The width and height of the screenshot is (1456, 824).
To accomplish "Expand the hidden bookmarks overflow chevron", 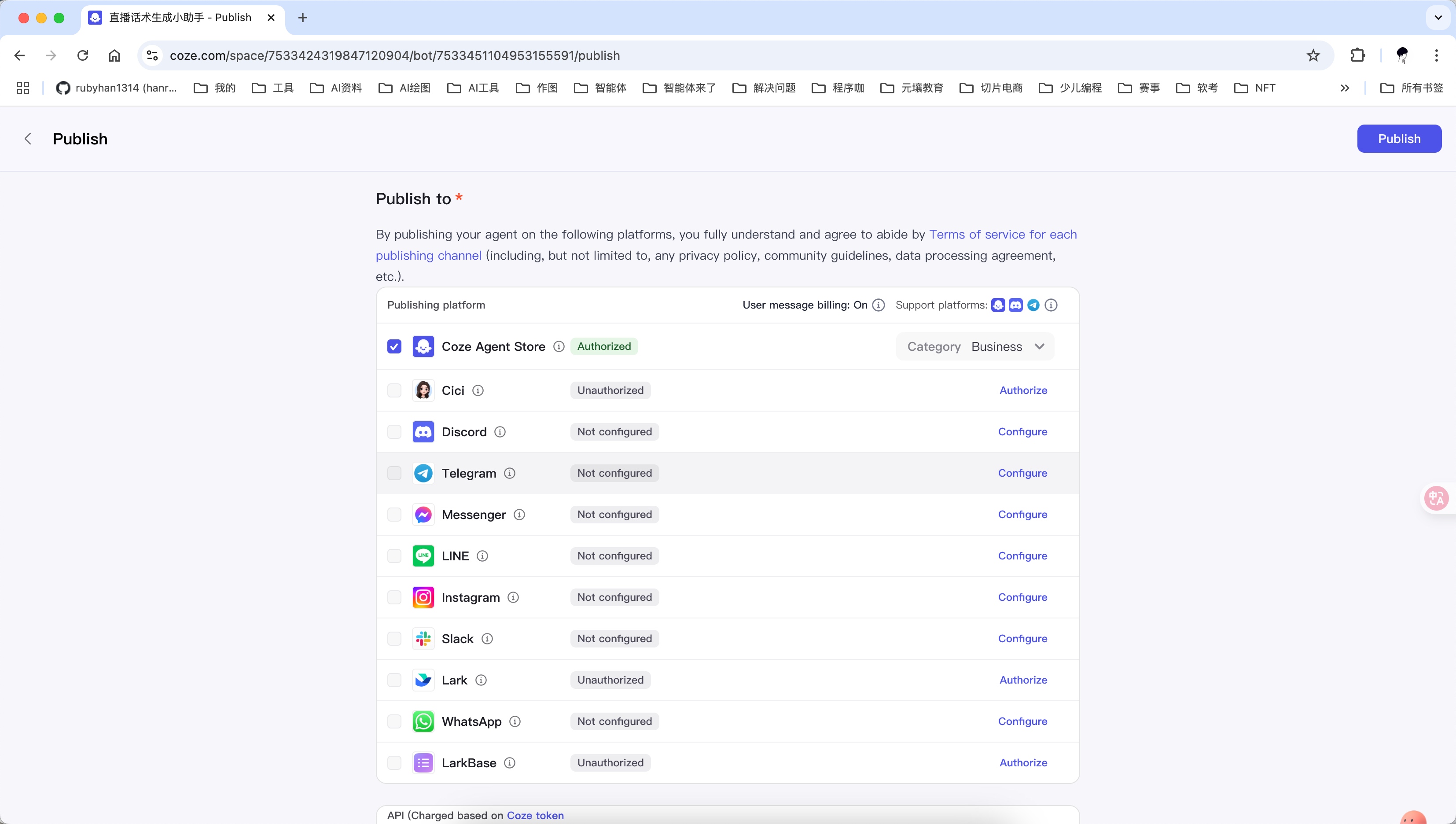I will 1345,88.
